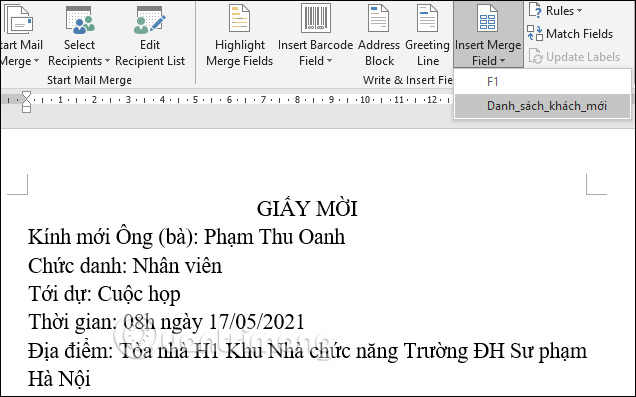Click the text Trường ĐH Sư phạm

pyautogui.click(x=495, y=352)
